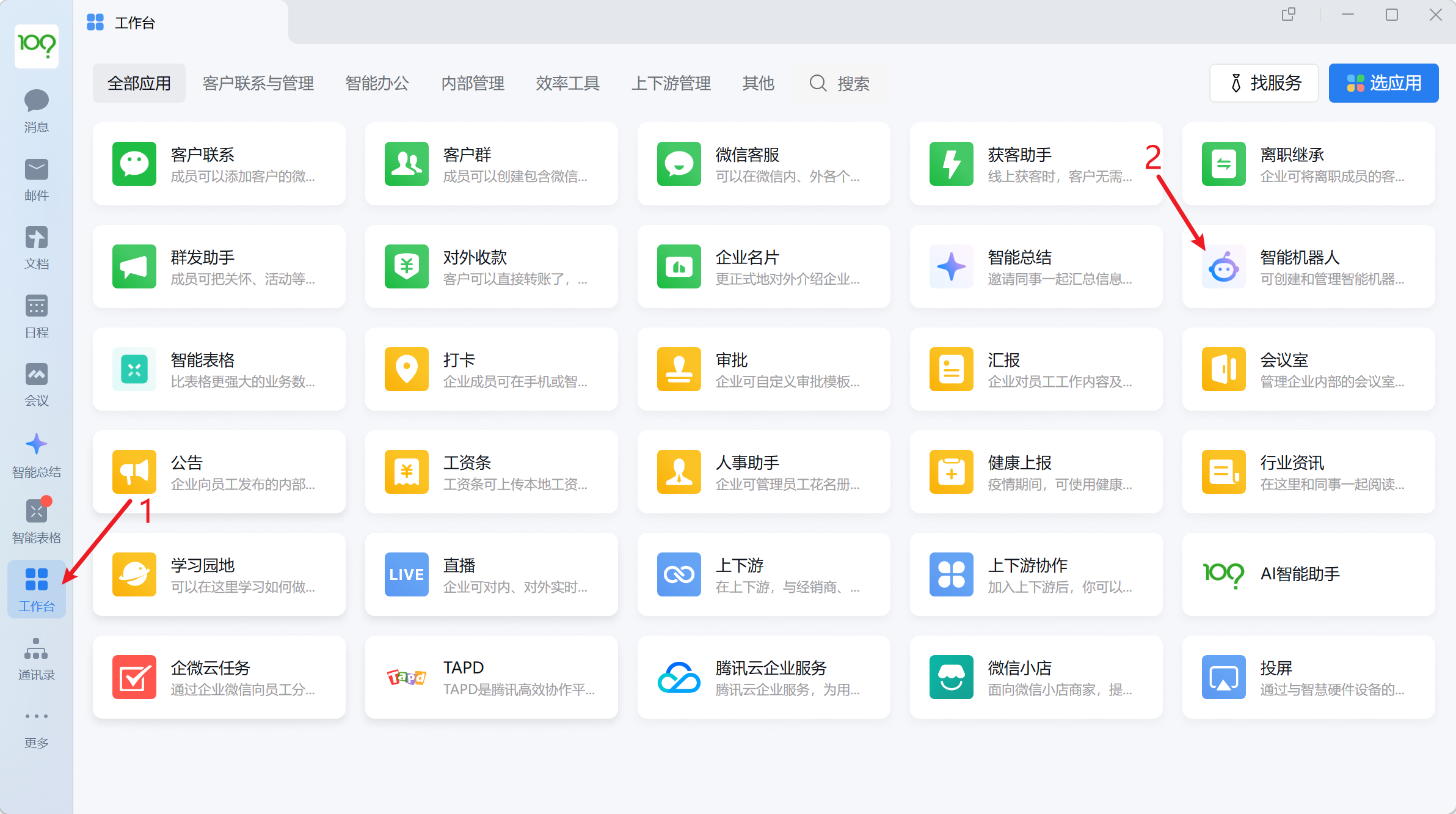Select the 效率工具 category tab

click(567, 83)
